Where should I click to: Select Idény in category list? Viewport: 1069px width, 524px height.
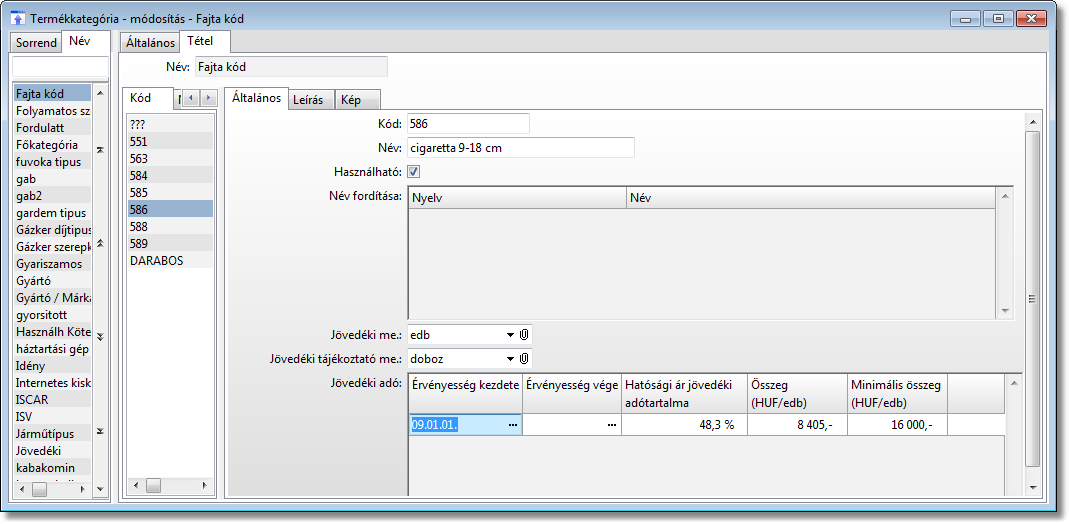[x=52, y=366]
